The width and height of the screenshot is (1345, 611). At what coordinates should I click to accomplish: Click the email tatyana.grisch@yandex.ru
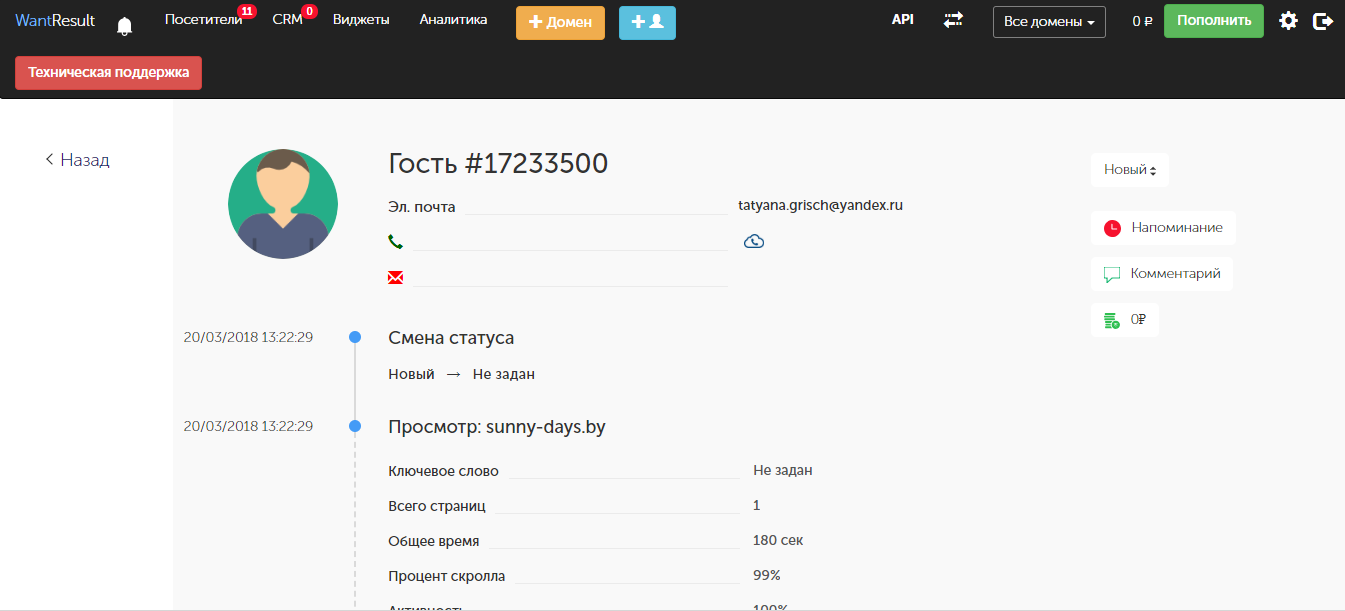pos(821,205)
